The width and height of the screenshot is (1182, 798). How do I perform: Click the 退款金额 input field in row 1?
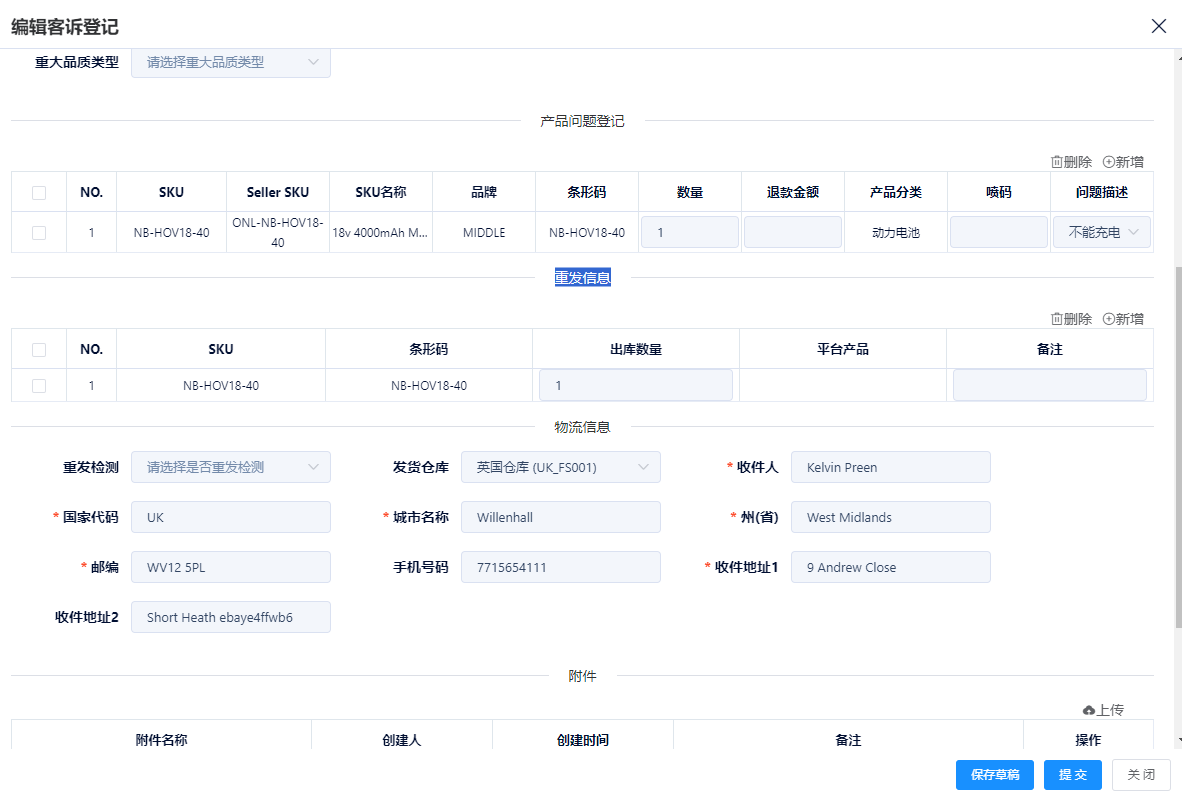[x=792, y=232]
